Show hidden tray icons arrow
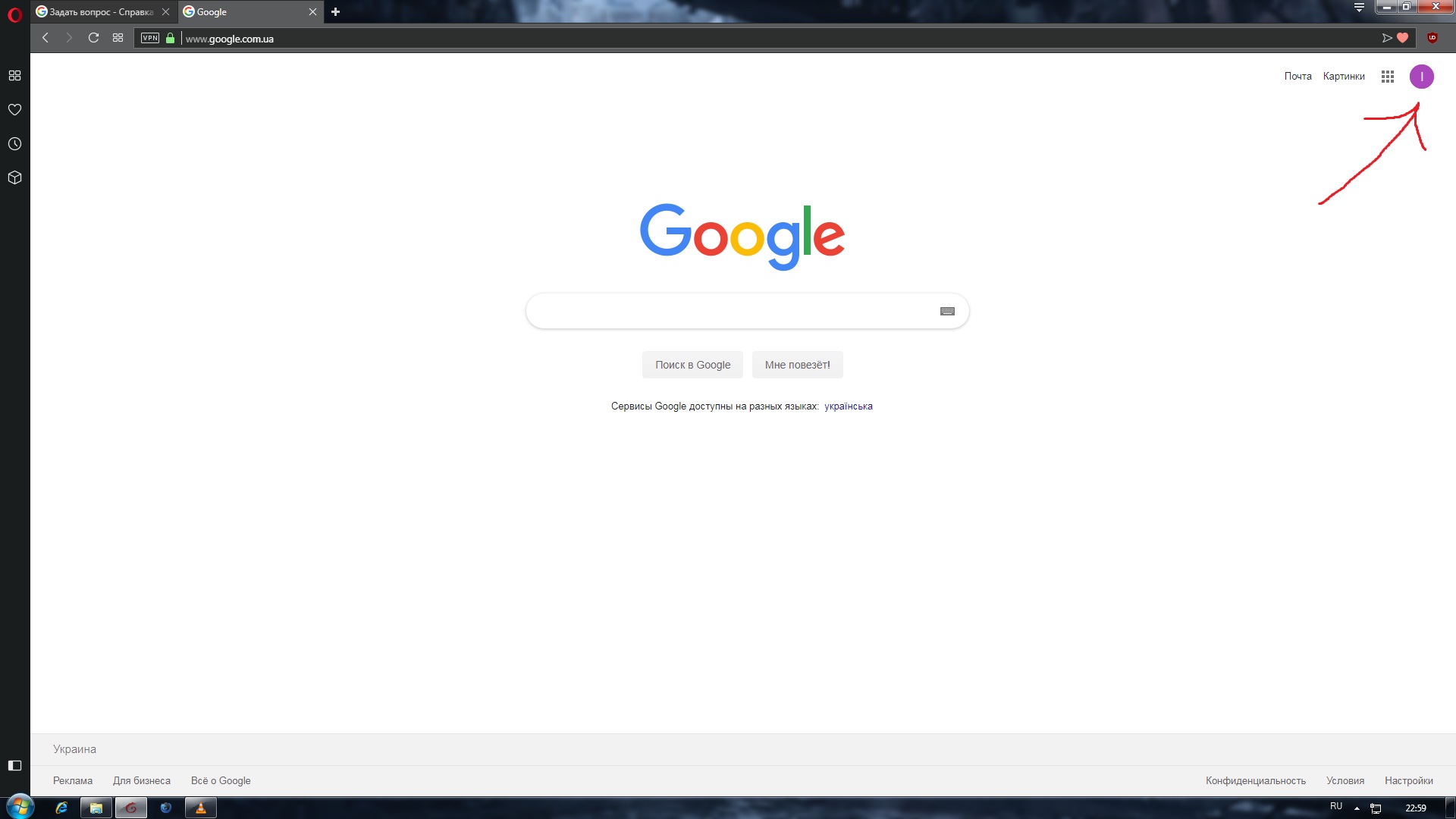This screenshot has height=819, width=1456. click(1357, 808)
